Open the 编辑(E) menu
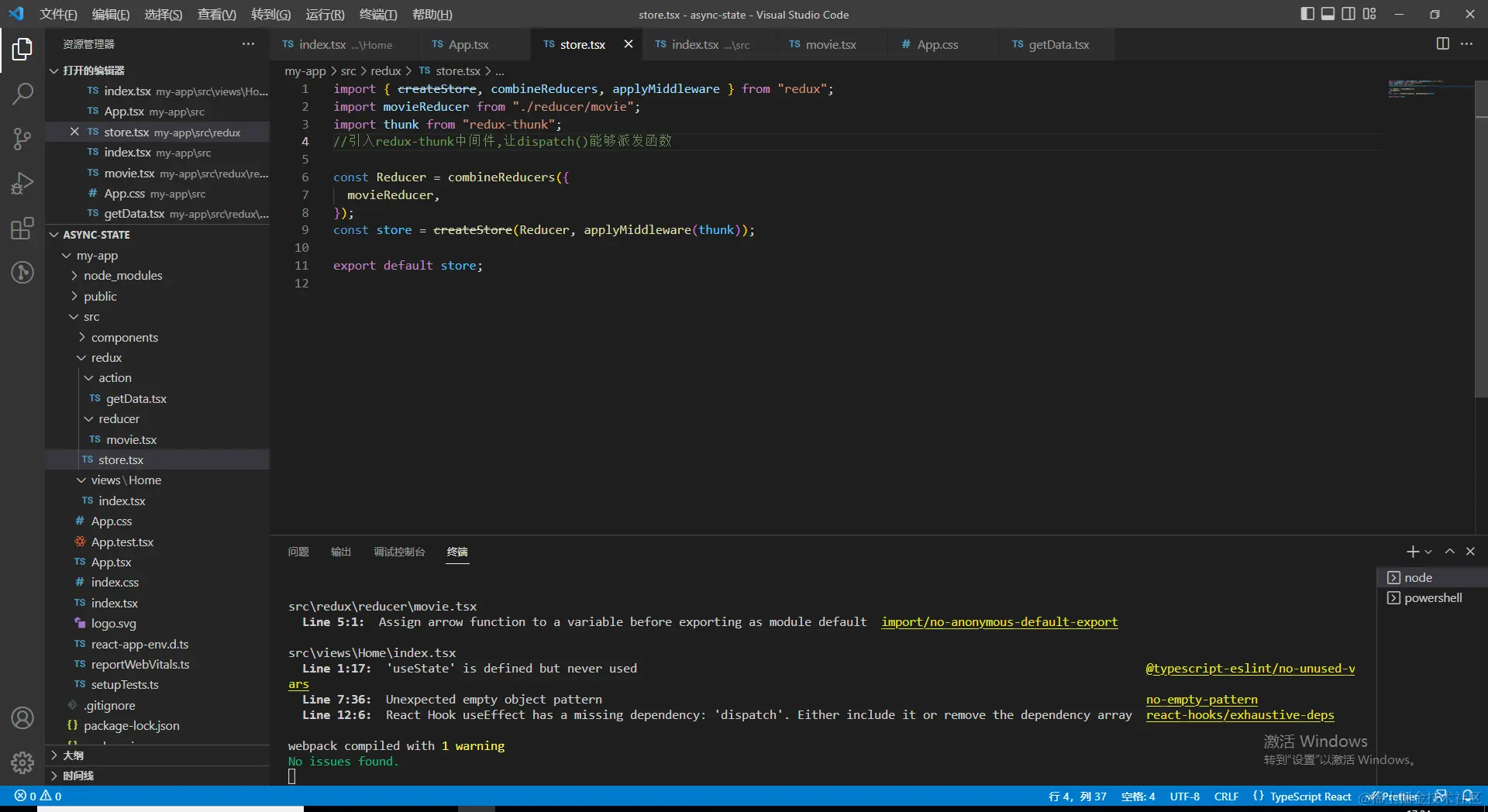The height and width of the screenshot is (812, 1488). [x=111, y=14]
